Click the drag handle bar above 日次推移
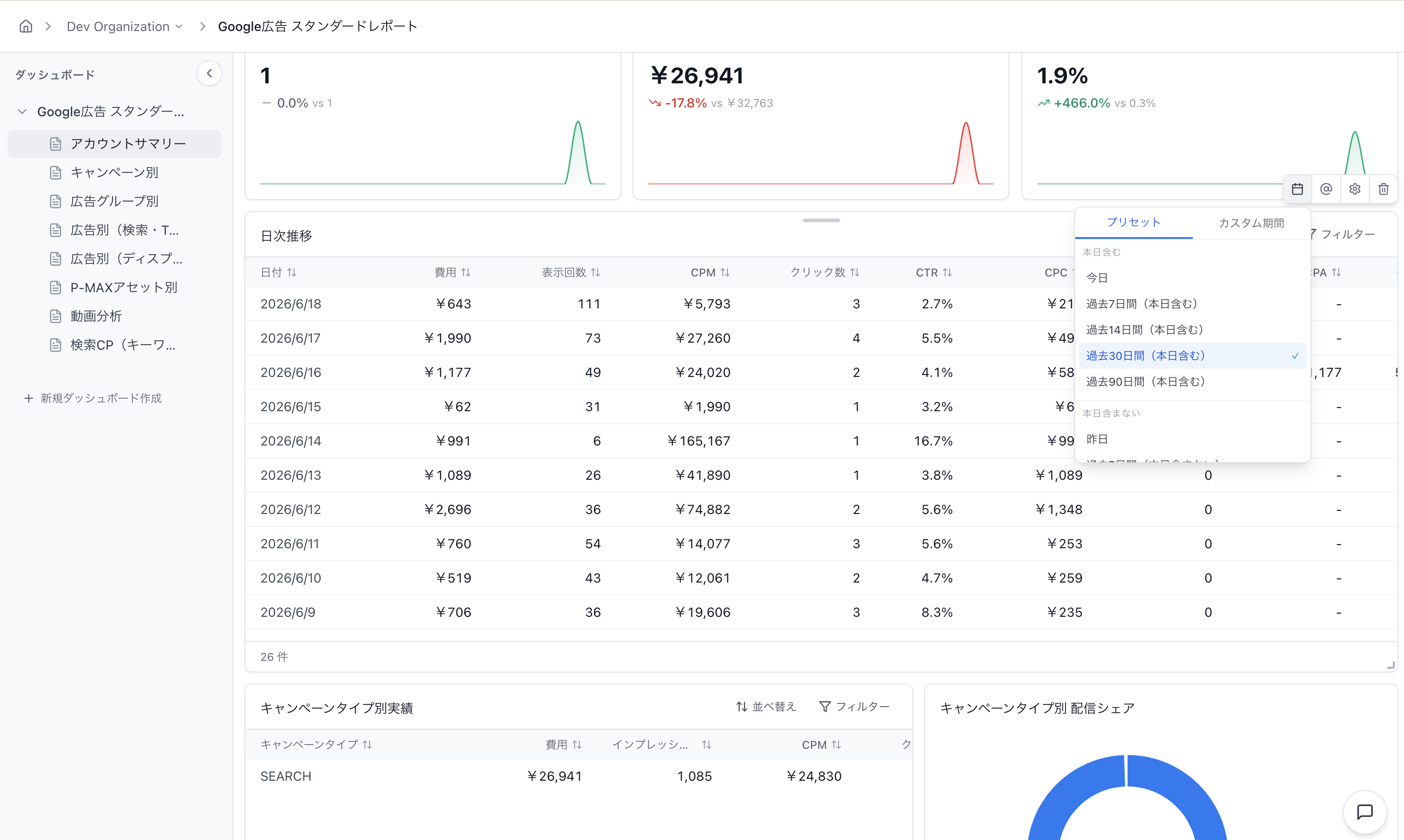Screen dimensions: 1404x840 point(821,220)
